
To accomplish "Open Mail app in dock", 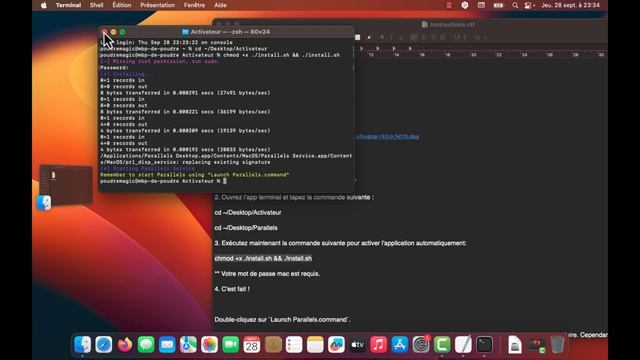I will click(x=167, y=345).
